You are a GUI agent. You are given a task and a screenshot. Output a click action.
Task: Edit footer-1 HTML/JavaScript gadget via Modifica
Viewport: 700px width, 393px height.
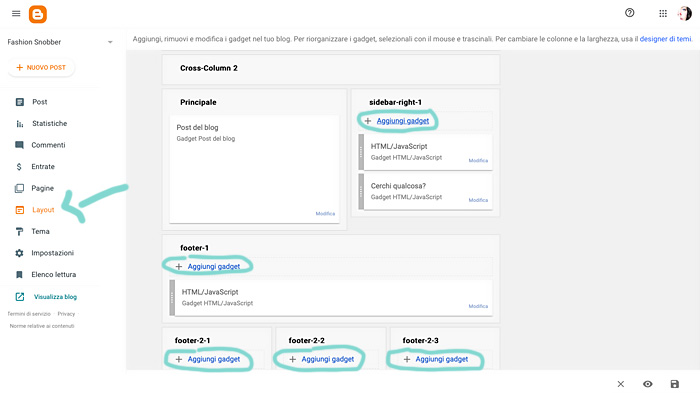point(478,306)
